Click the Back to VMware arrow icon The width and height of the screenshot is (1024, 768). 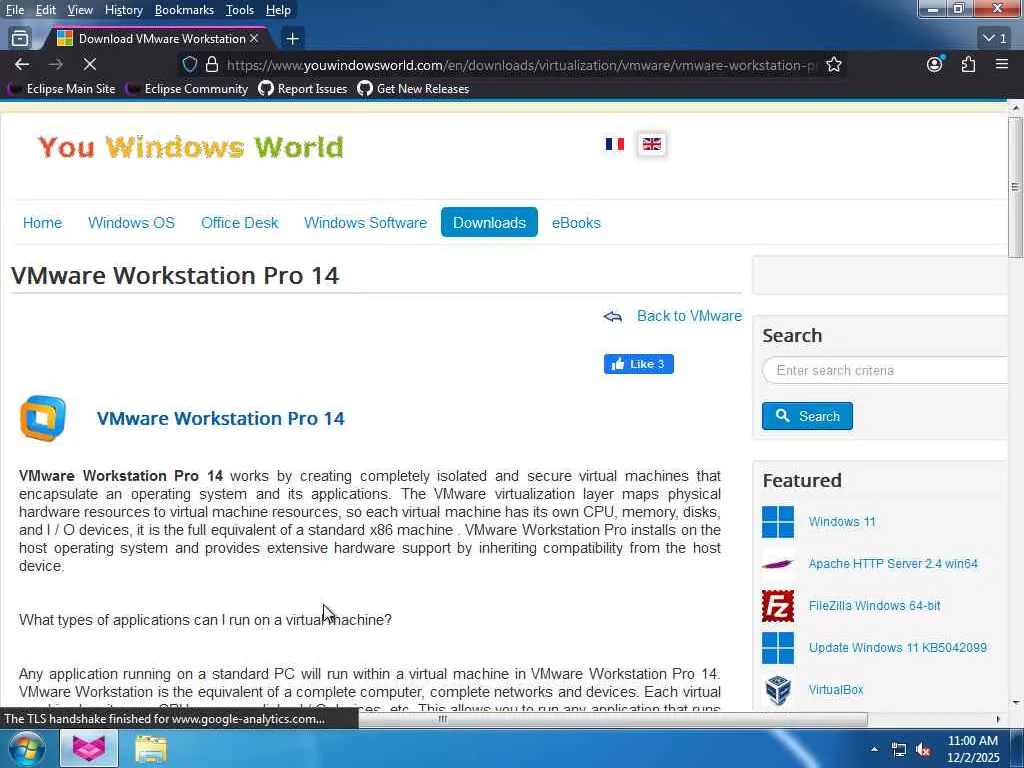[x=613, y=317]
